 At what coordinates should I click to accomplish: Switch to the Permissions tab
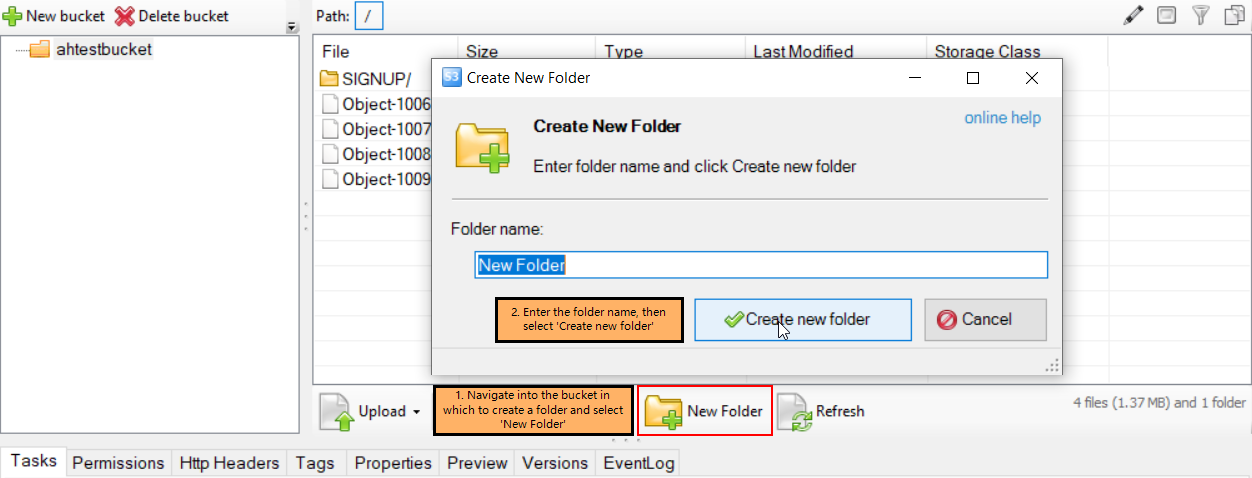(118, 463)
